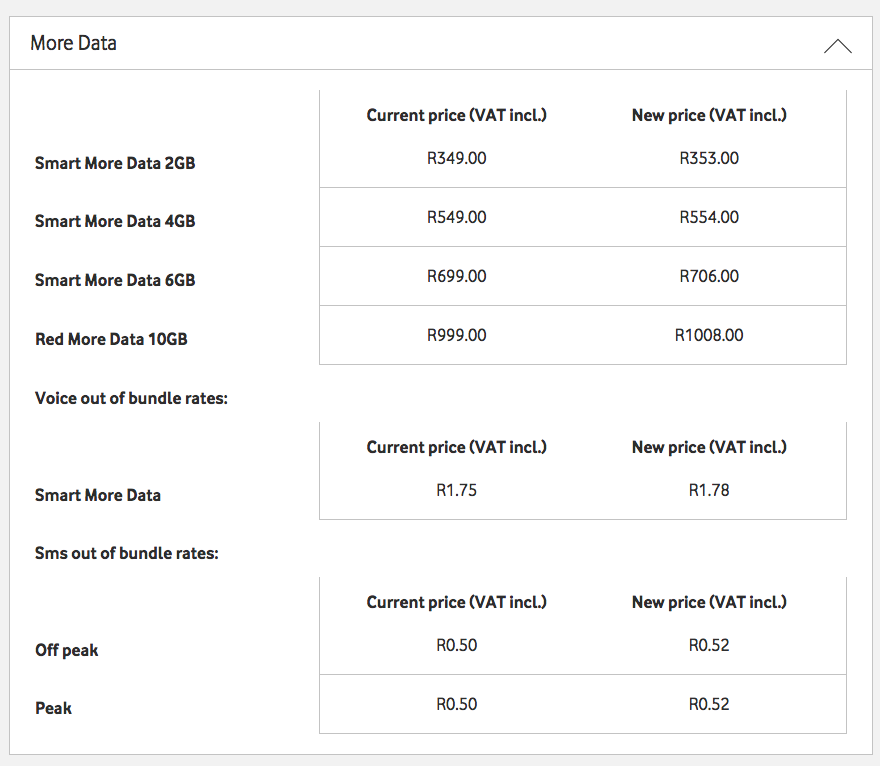Click Current price header in SMS table

456,602
